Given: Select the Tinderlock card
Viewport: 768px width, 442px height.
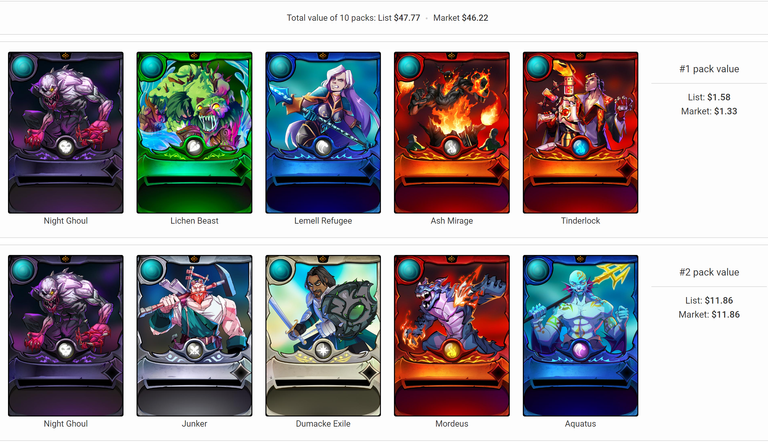Looking at the screenshot, I should 580,133.
